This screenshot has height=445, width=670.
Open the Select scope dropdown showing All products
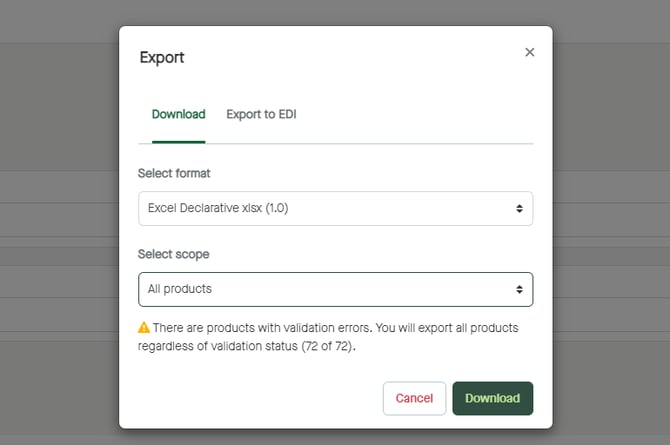[335, 289]
